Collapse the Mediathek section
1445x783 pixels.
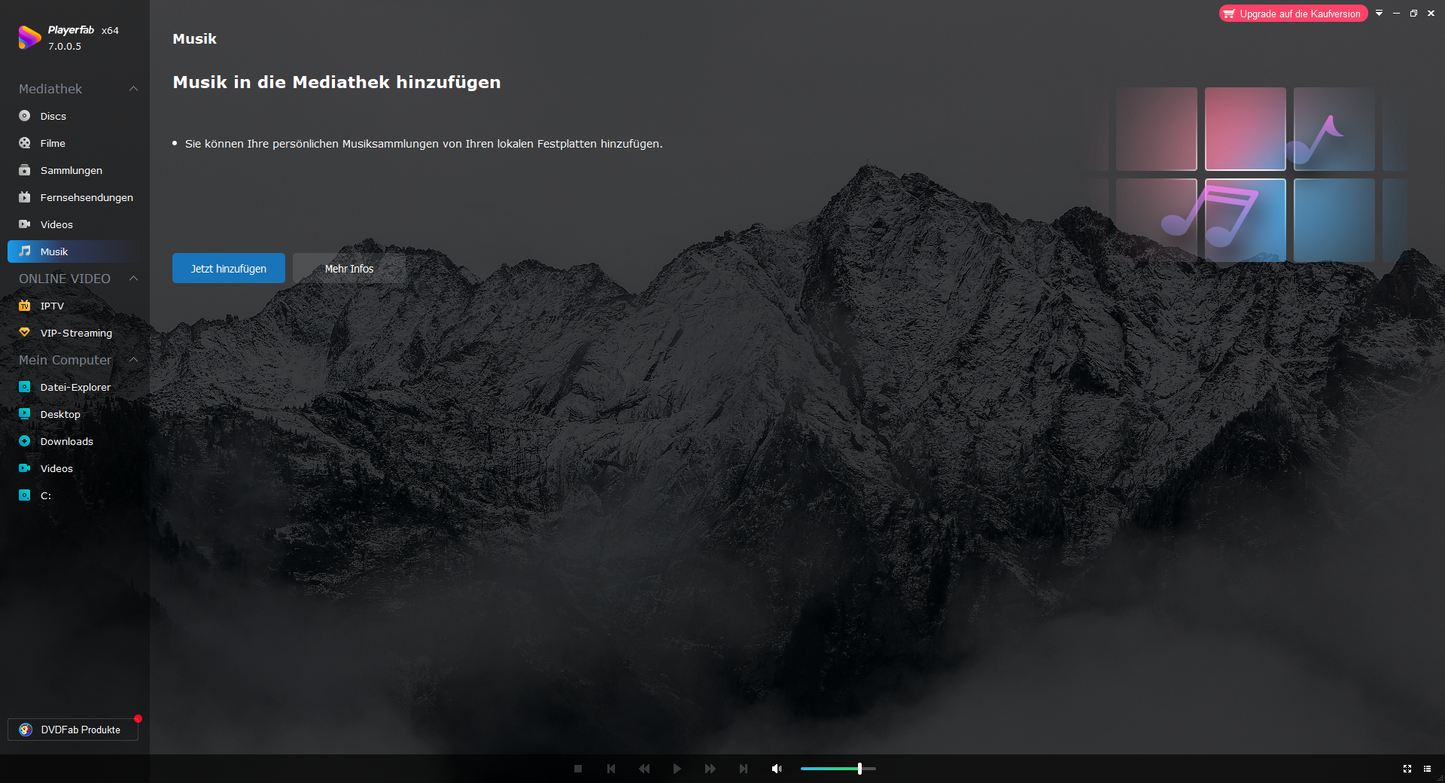(133, 89)
